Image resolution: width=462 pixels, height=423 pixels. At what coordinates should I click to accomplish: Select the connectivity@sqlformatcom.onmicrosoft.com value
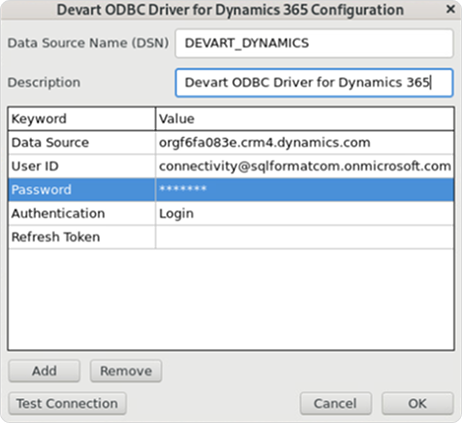click(305, 166)
